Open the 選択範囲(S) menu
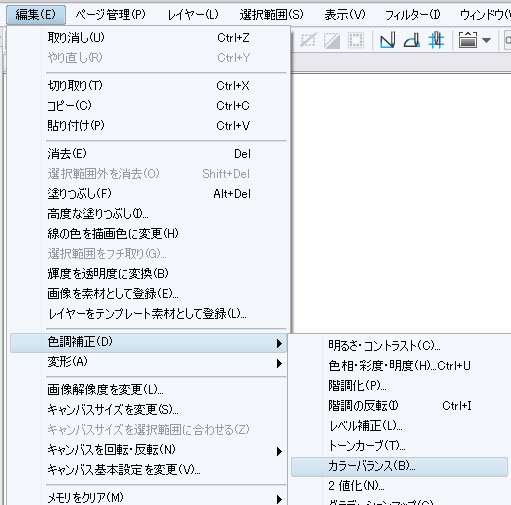The image size is (511, 505). (271, 15)
